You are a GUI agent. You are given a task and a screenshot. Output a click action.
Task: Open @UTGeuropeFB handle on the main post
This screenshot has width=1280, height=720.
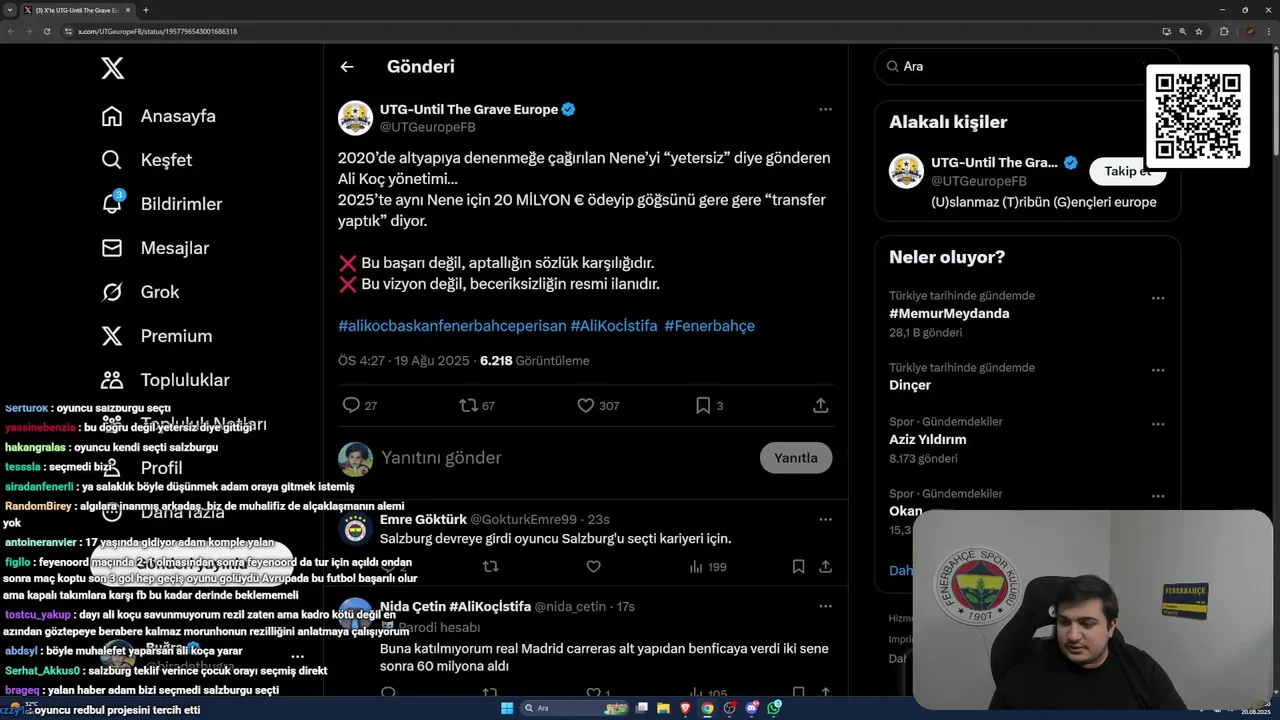pyautogui.click(x=427, y=127)
